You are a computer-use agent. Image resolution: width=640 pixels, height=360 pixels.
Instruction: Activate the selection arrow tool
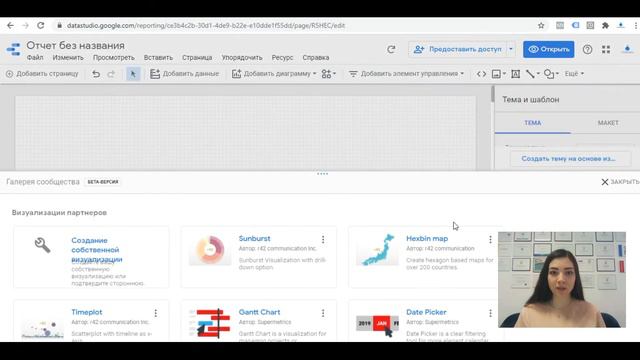[133, 74]
